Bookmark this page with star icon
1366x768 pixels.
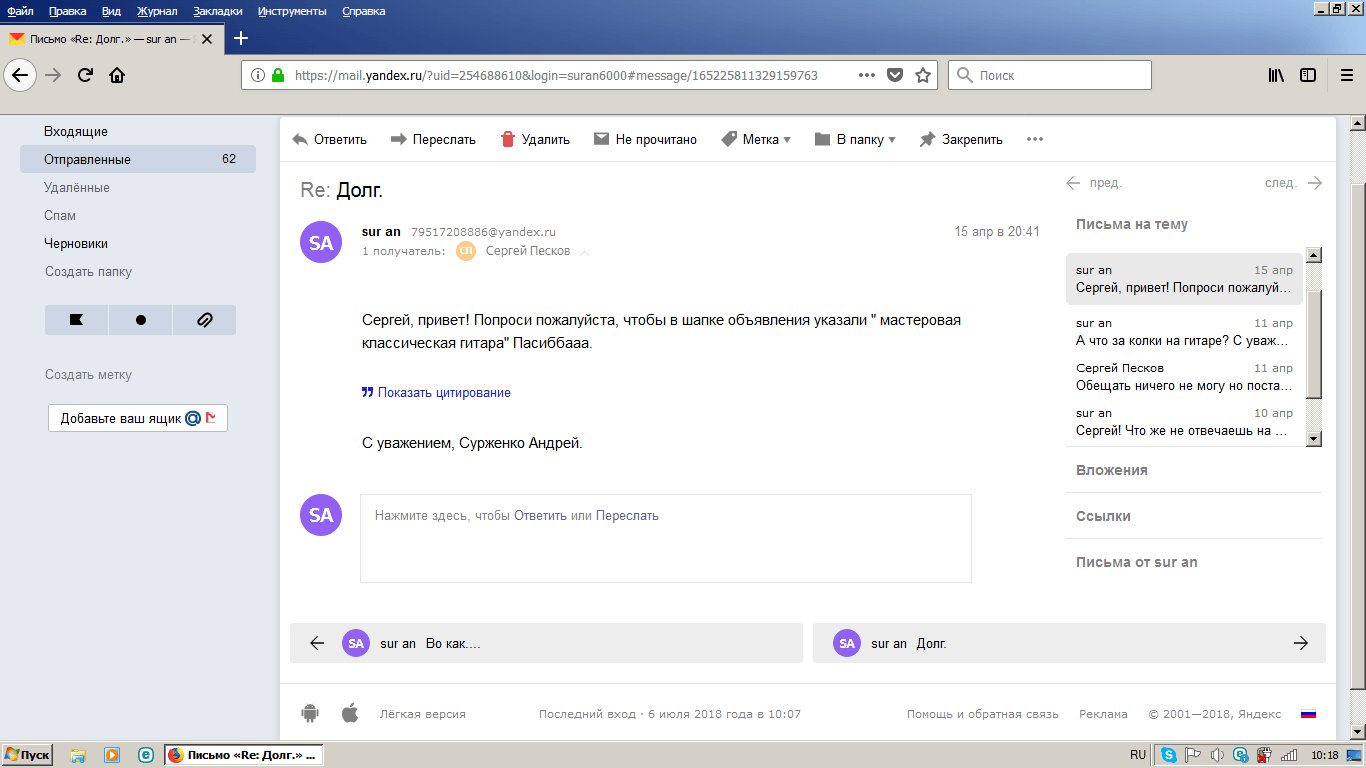point(923,75)
